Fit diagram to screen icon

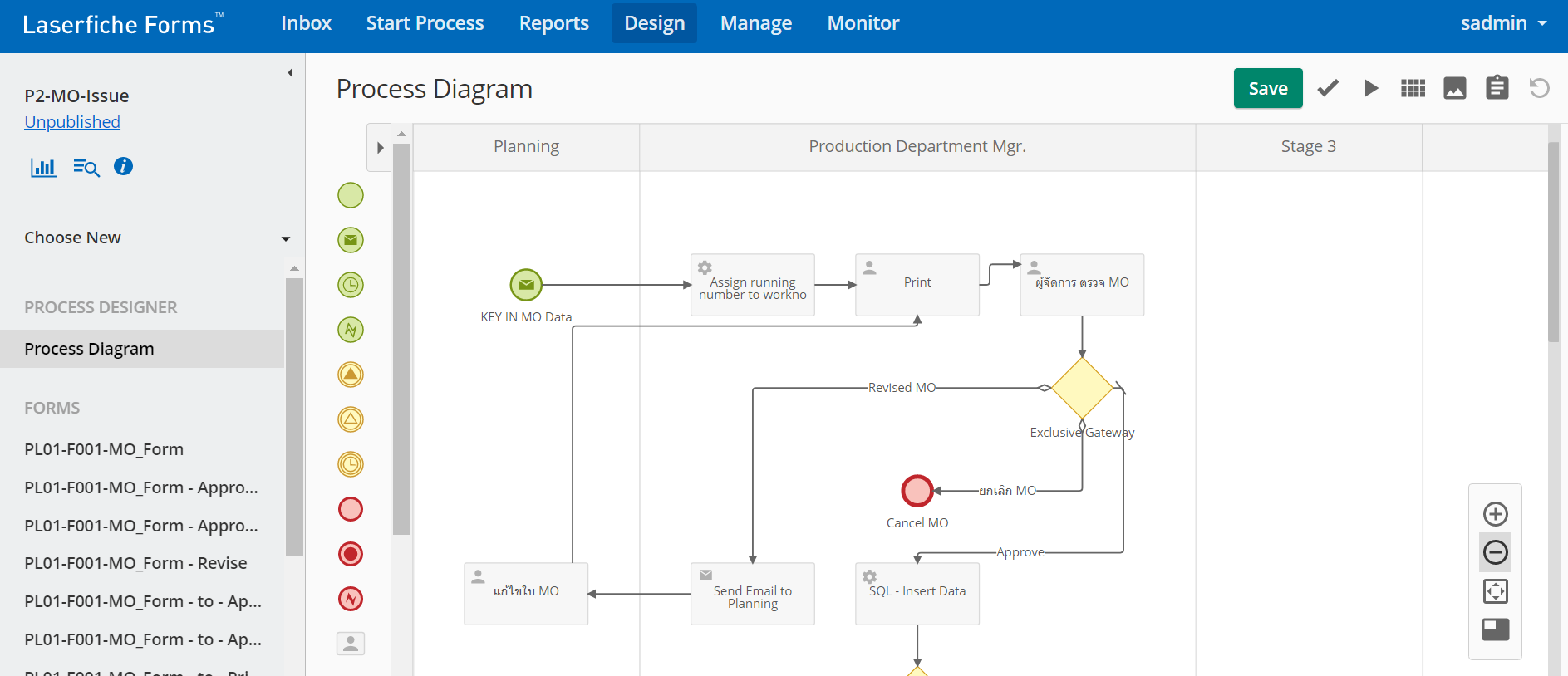tap(1496, 591)
